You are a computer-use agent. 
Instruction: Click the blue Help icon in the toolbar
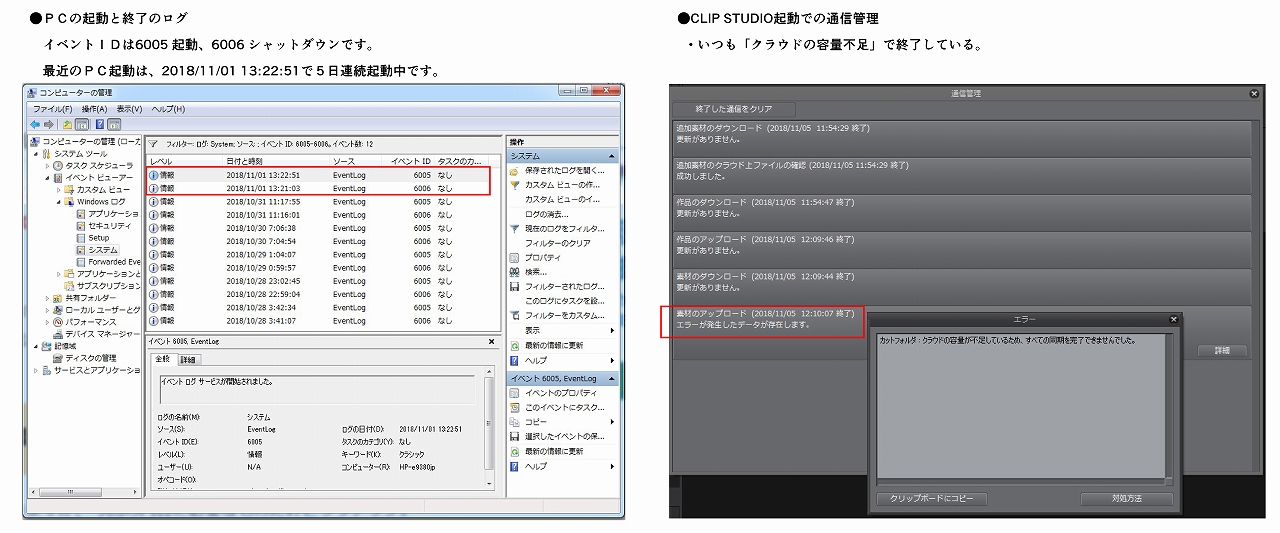click(100, 124)
